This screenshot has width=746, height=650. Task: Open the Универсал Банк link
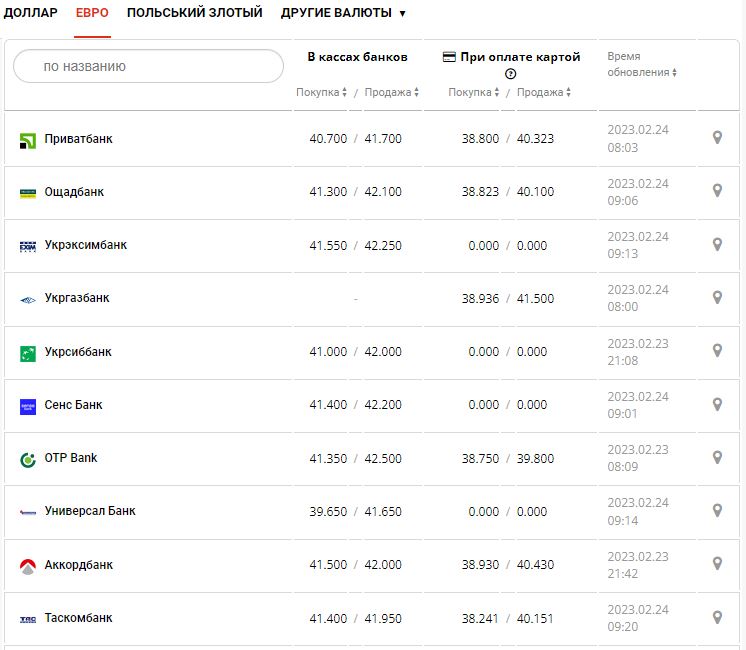90,511
